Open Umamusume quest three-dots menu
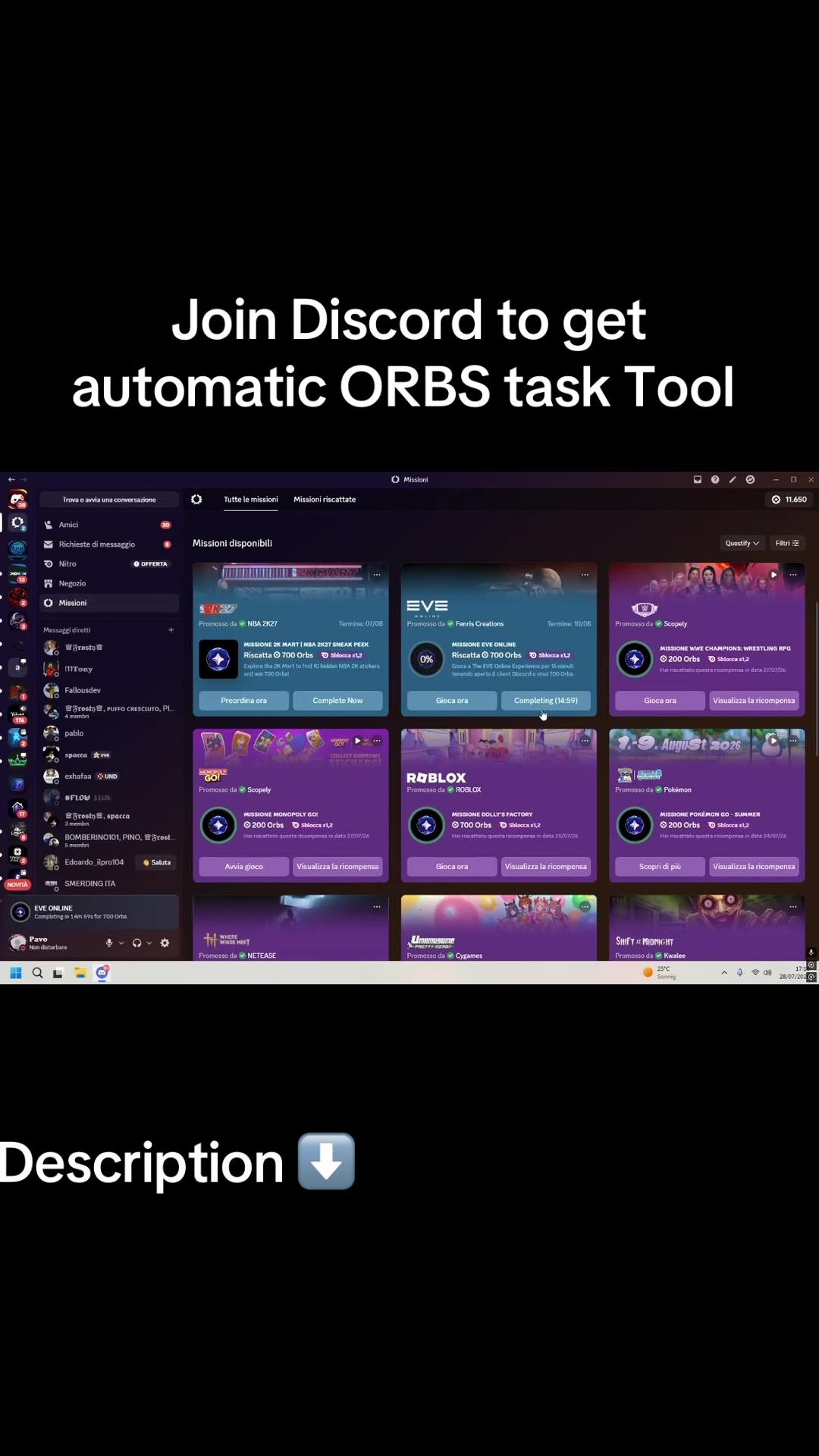Viewport: 819px width, 1456px height. click(585, 907)
